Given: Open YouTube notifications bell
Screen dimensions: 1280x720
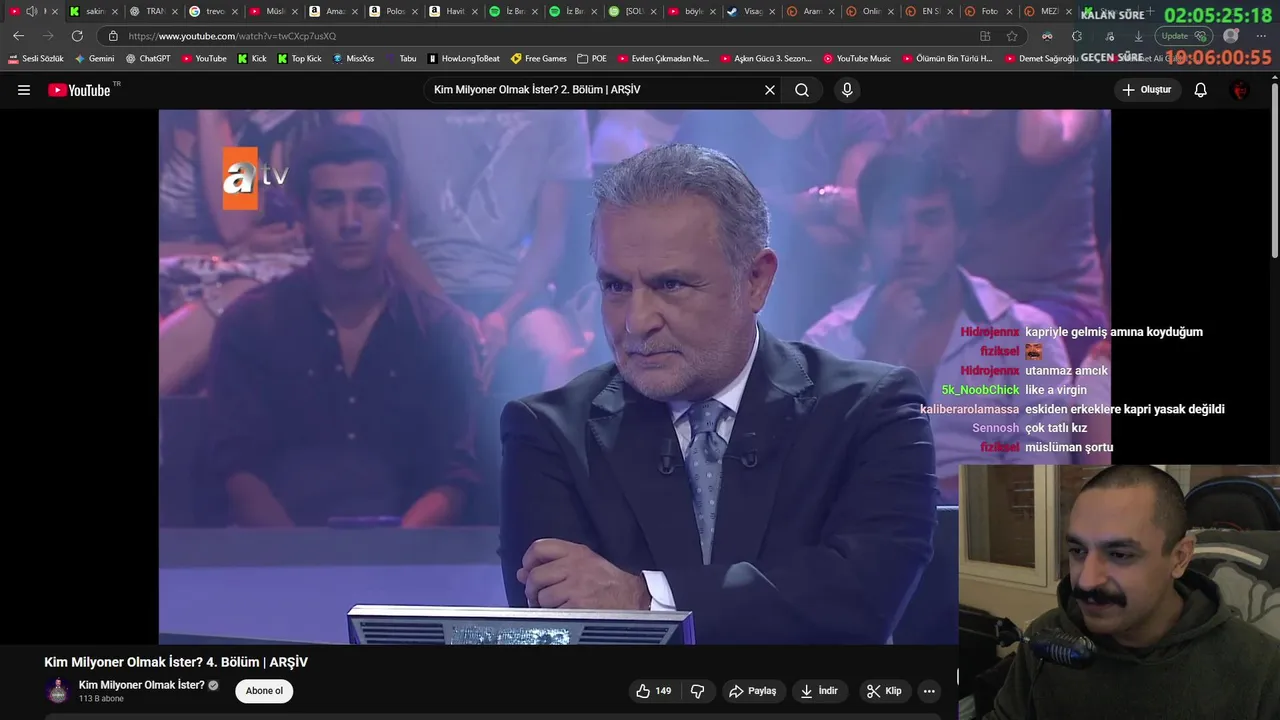Looking at the screenshot, I should point(1201,90).
